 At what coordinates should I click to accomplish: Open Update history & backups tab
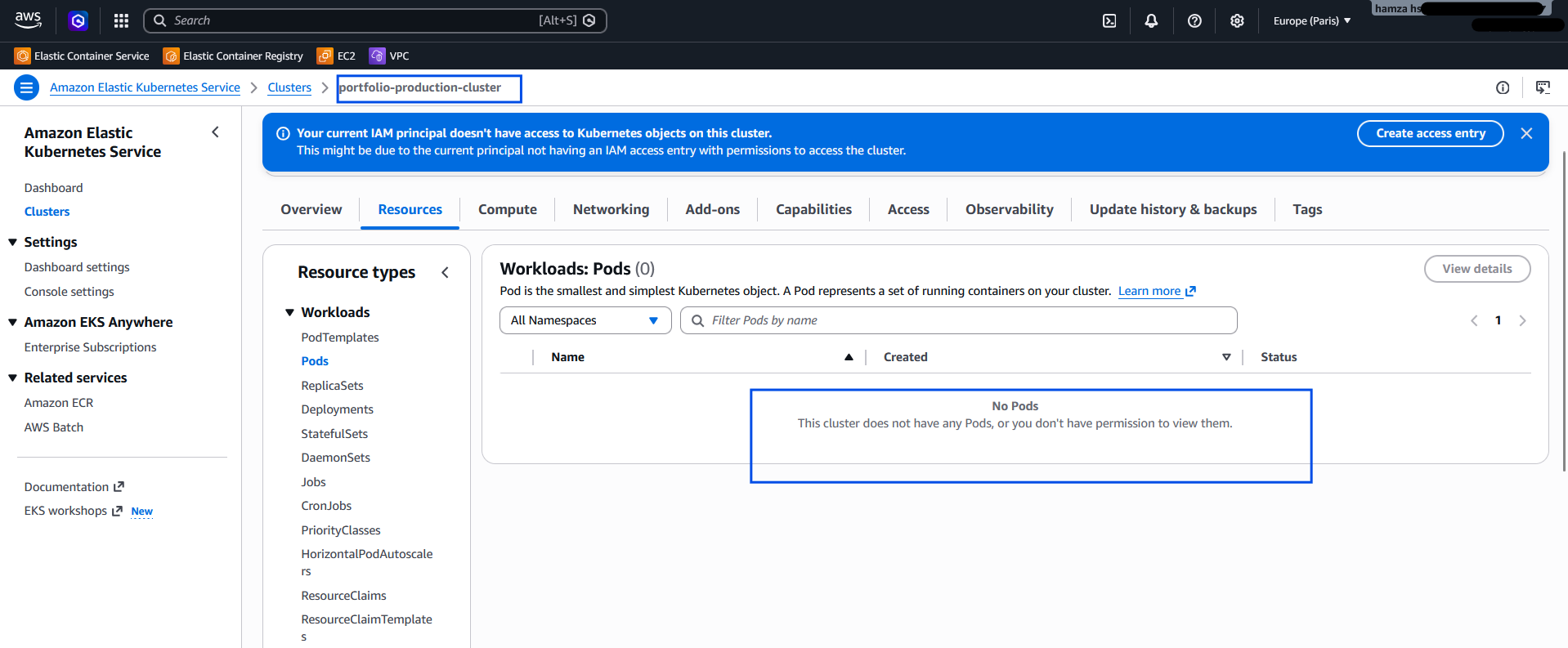(1173, 209)
